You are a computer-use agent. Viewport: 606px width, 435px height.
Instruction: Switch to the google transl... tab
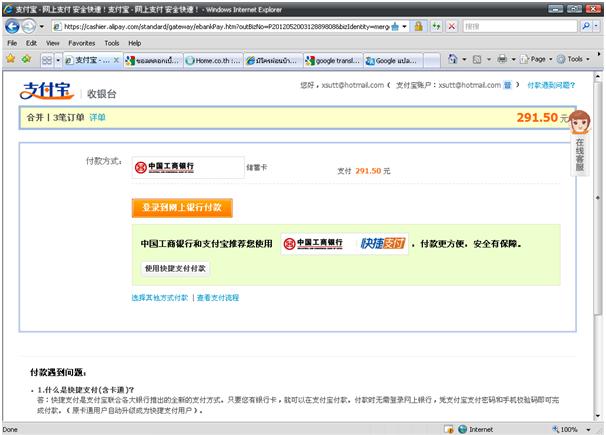pyautogui.click(x=333, y=61)
